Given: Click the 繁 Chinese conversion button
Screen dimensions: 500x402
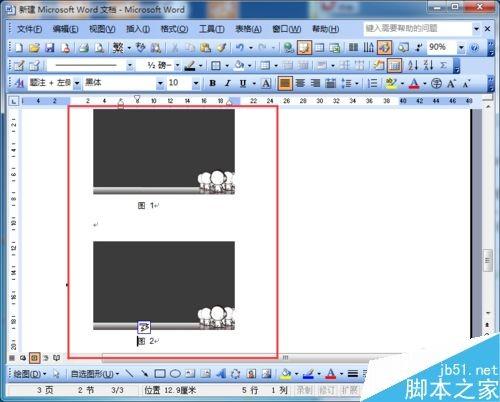Looking at the screenshot, I should pos(118,48).
